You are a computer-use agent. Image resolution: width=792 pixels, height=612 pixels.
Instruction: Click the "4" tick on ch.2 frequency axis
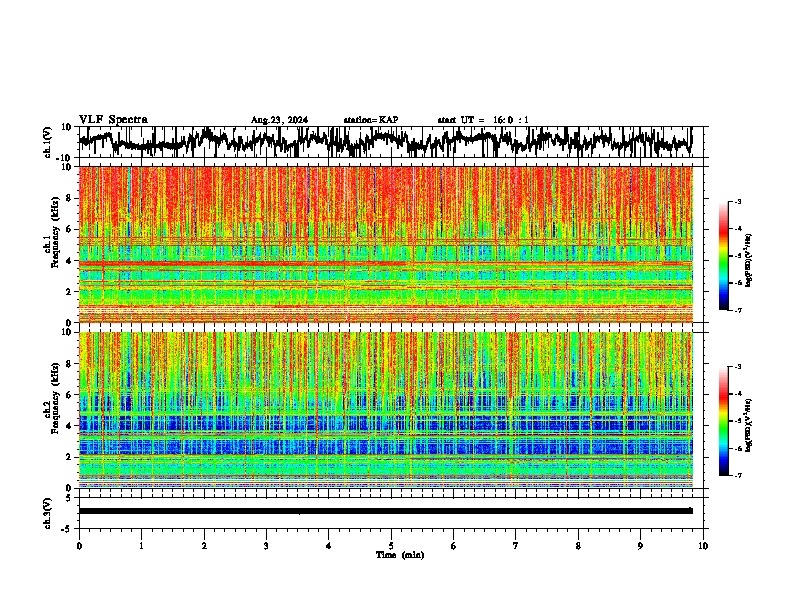pyautogui.click(x=70, y=426)
